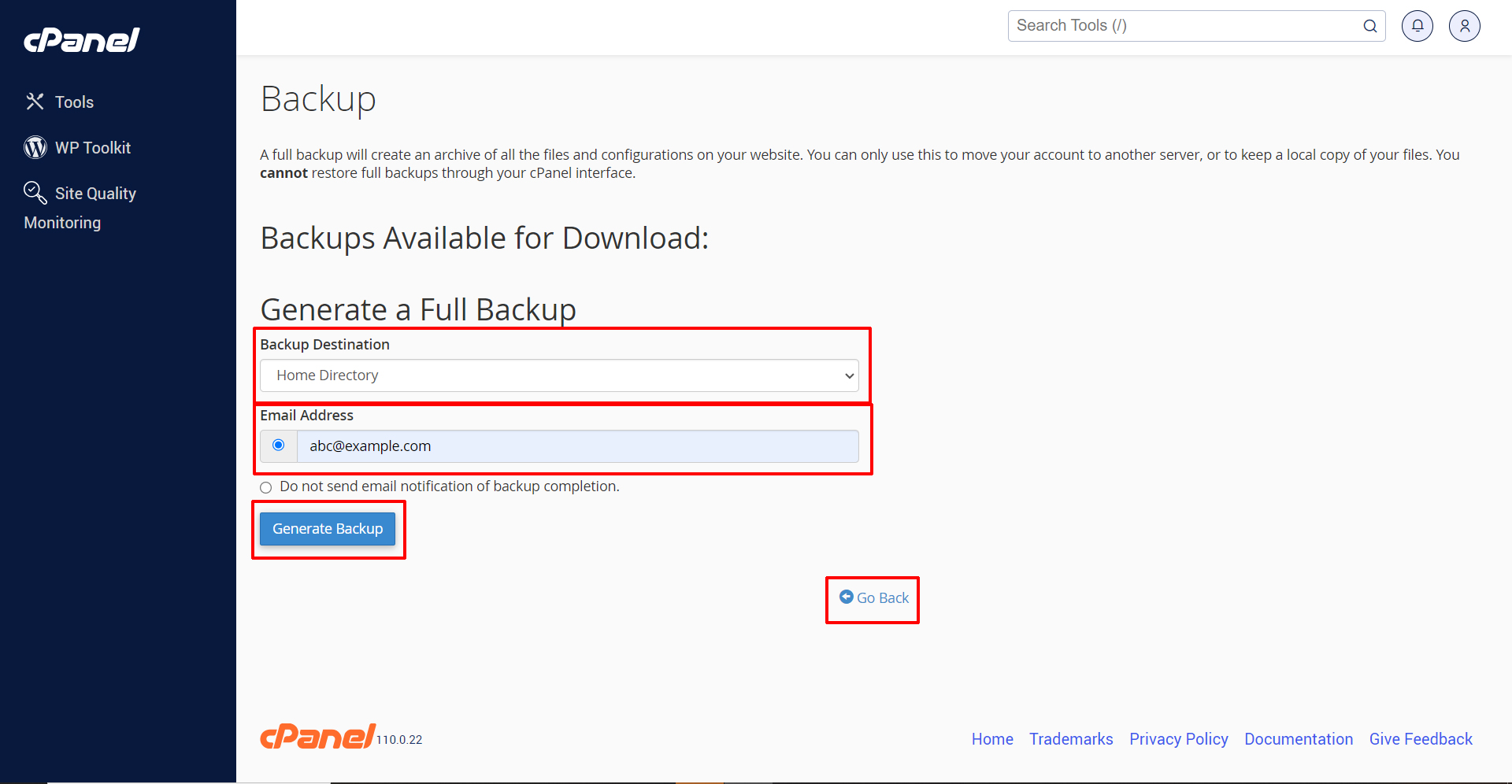1512x784 pixels.
Task: Open the Backup Destination dropdown
Action: 559,375
